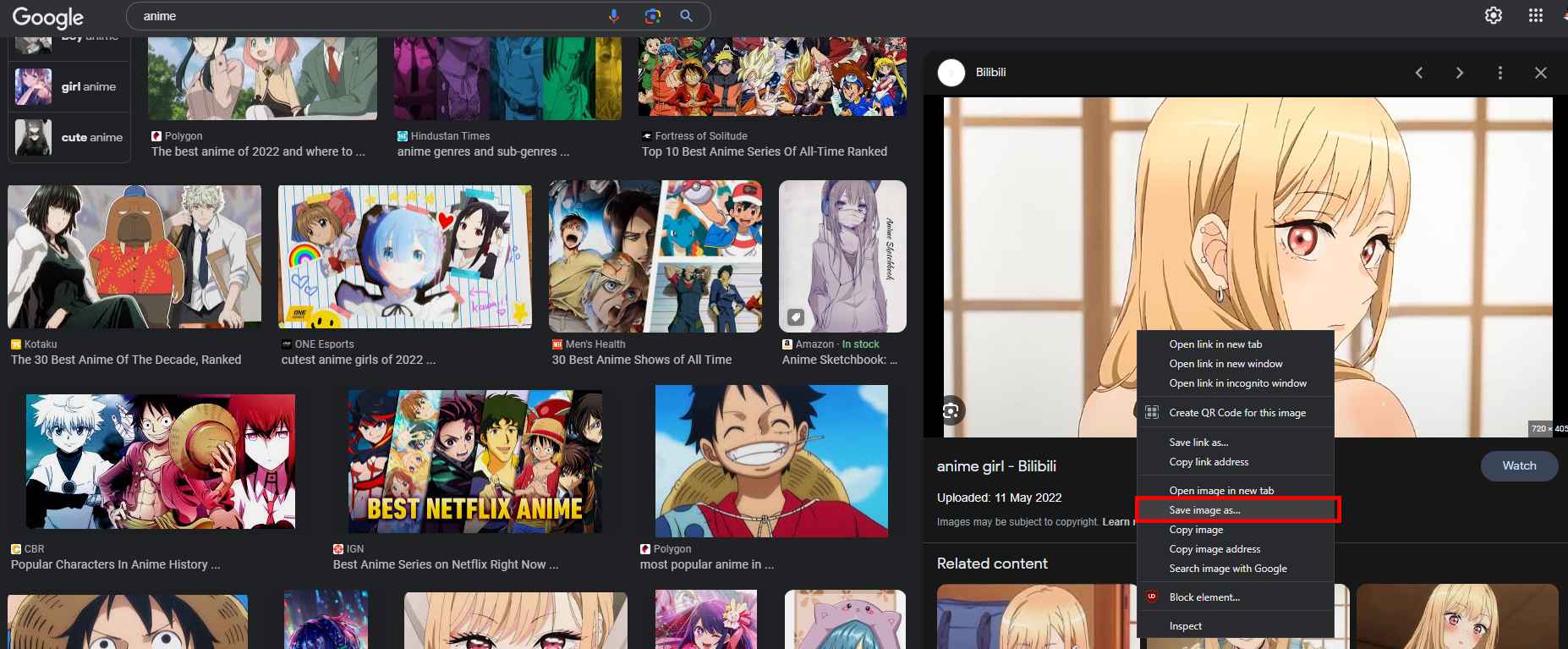Click the Anime Sketchbook thumbnail
The image size is (1568, 649).
[x=842, y=256]
